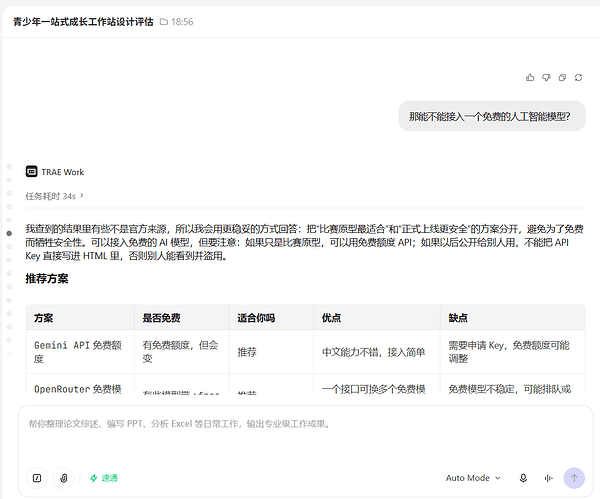Open the slash command icon in the input bar

[37, 478]
